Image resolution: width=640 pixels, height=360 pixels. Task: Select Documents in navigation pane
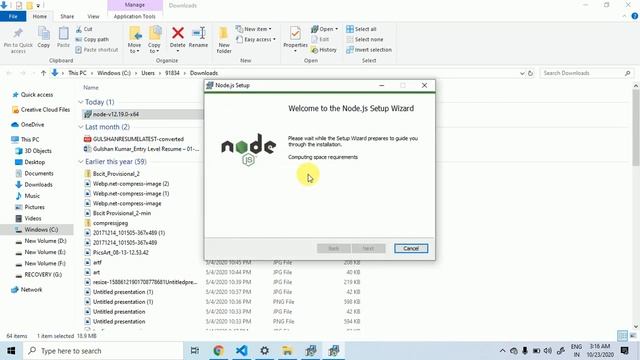39,173
